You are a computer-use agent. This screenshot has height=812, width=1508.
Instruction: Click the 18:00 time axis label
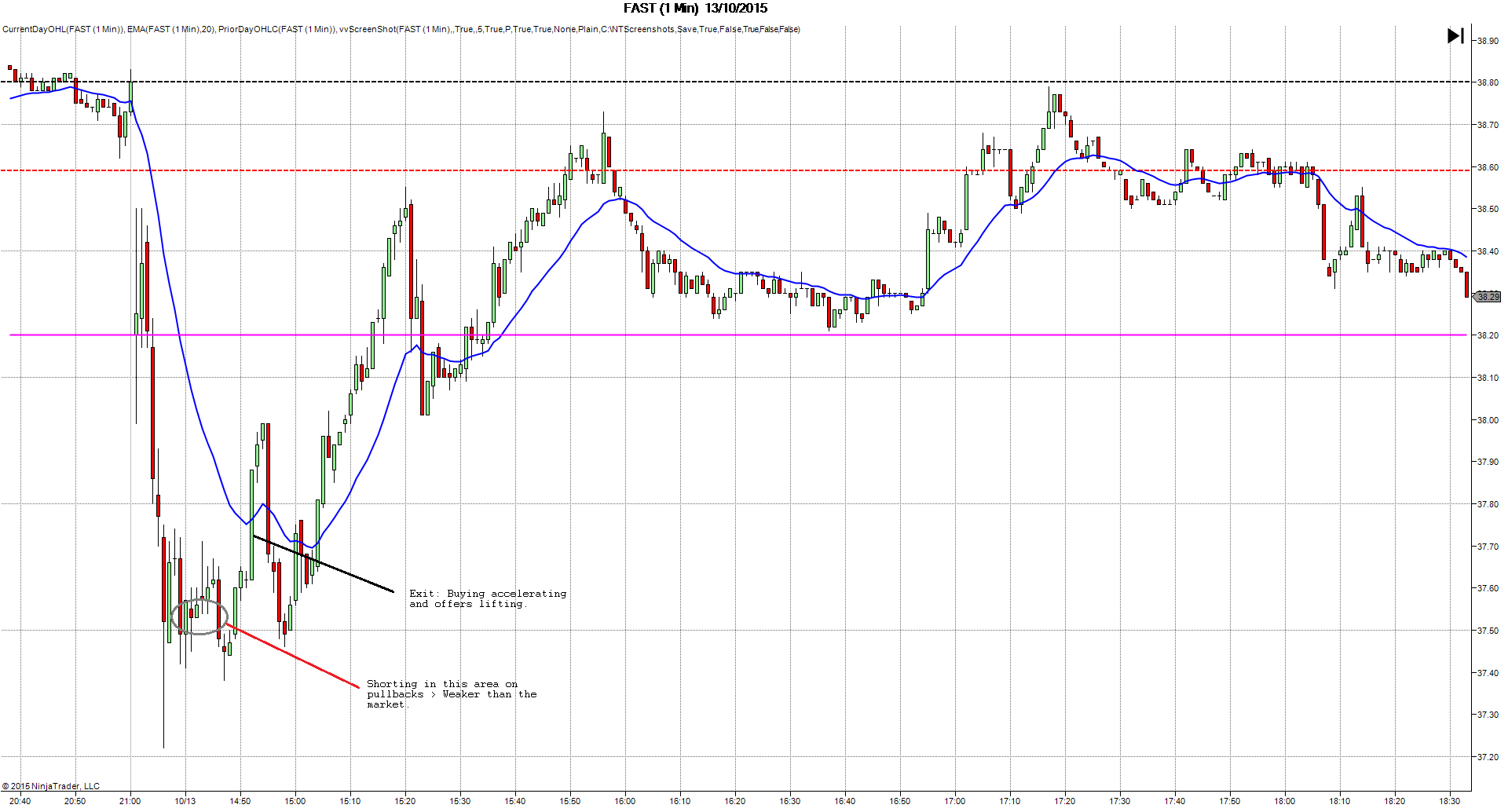[1285, 802]
